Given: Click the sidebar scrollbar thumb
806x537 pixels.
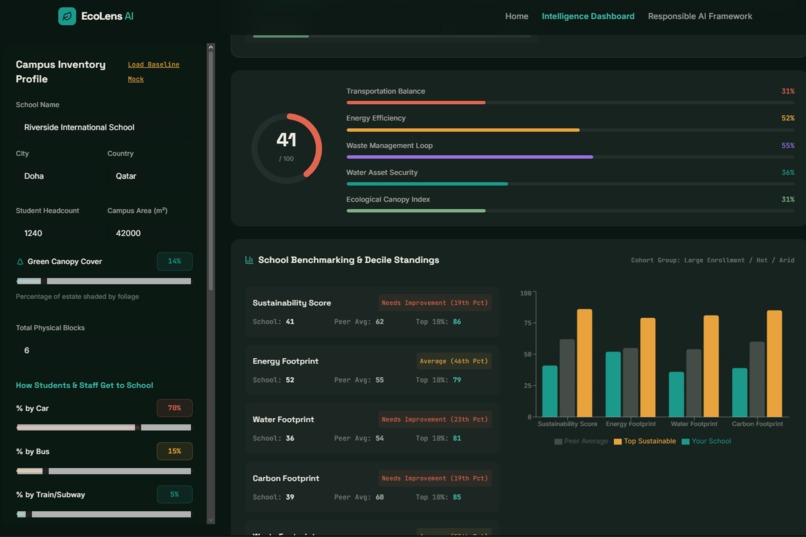Looking at the screenshot, I should coord(211,170).
